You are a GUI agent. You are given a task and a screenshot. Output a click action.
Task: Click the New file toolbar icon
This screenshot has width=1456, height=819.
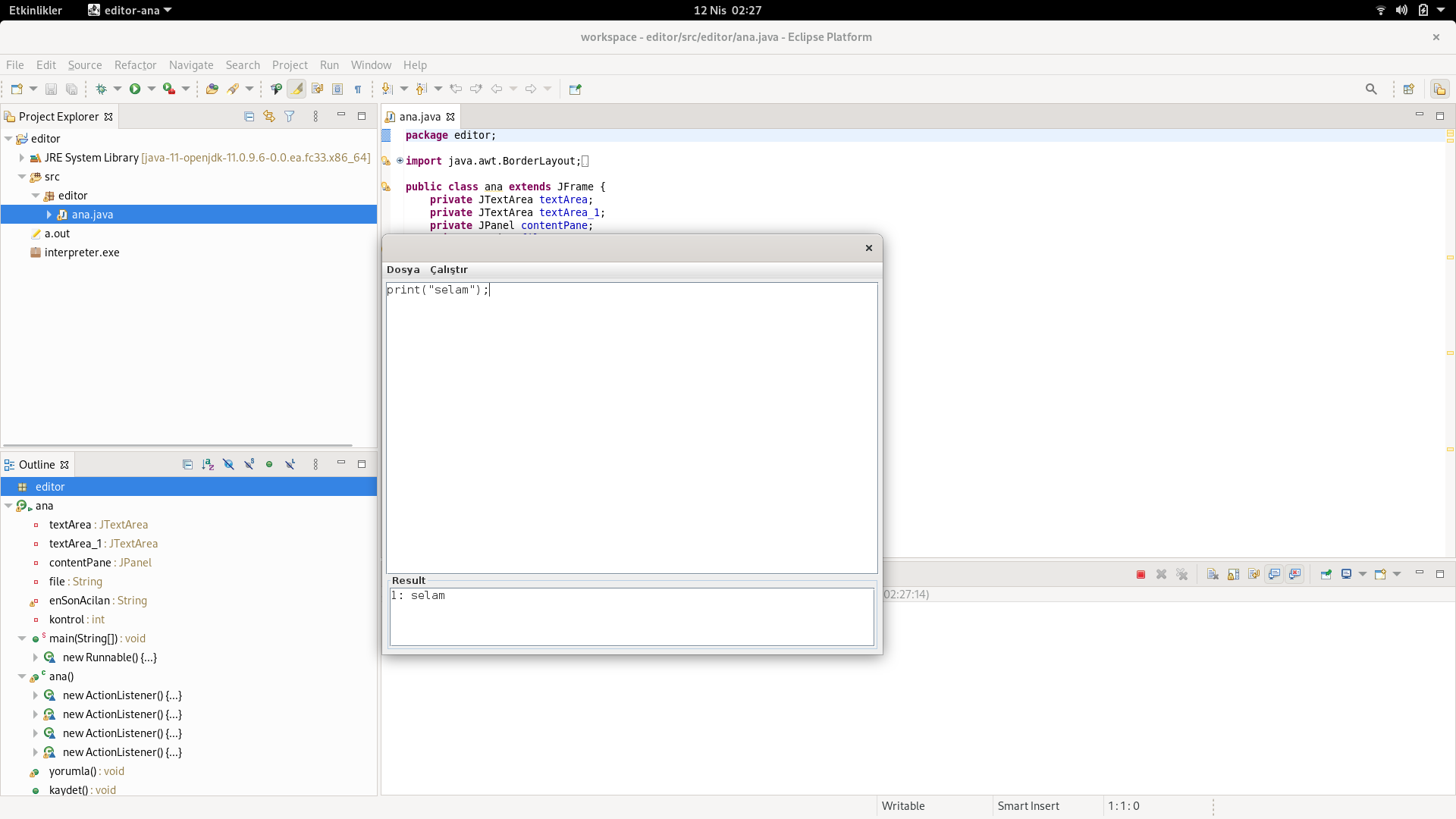[17, 89]
